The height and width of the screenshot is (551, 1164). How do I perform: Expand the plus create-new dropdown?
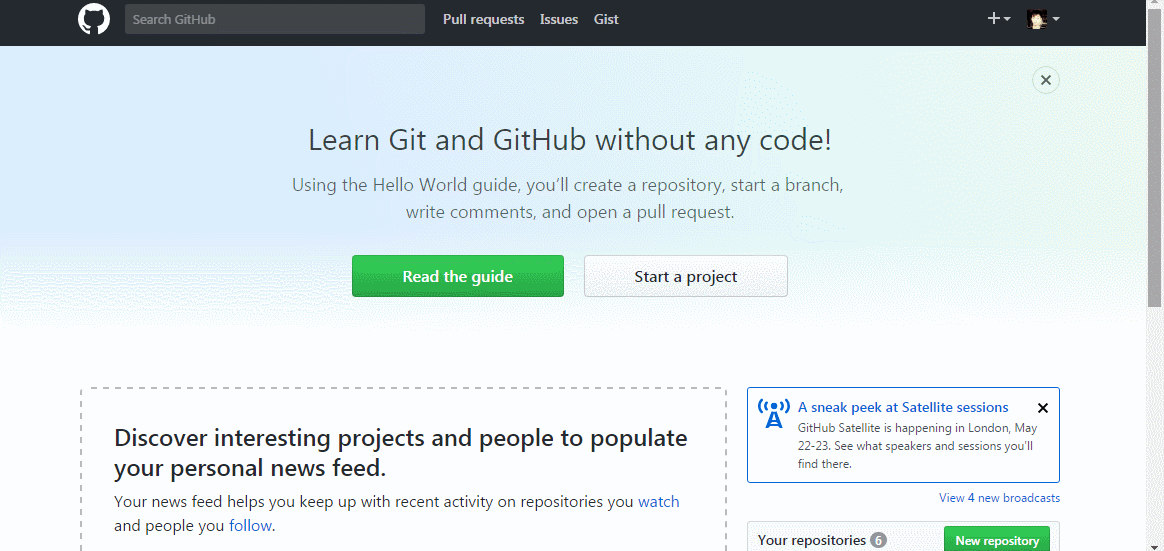[998, 19]
